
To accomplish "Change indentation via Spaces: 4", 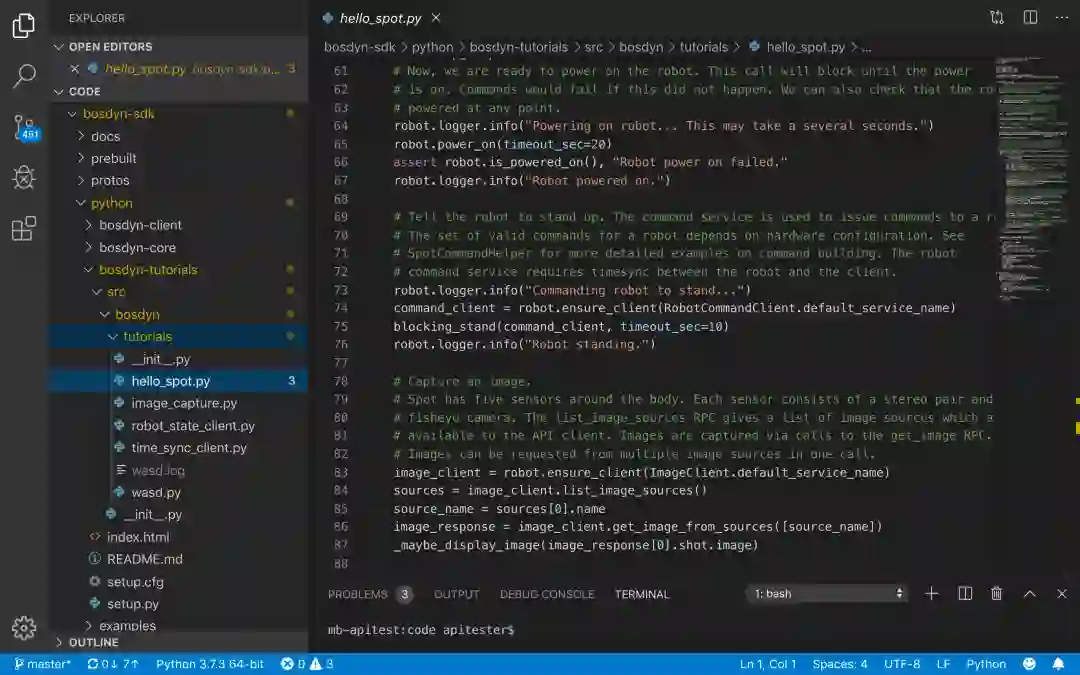I will pos(840,664).
